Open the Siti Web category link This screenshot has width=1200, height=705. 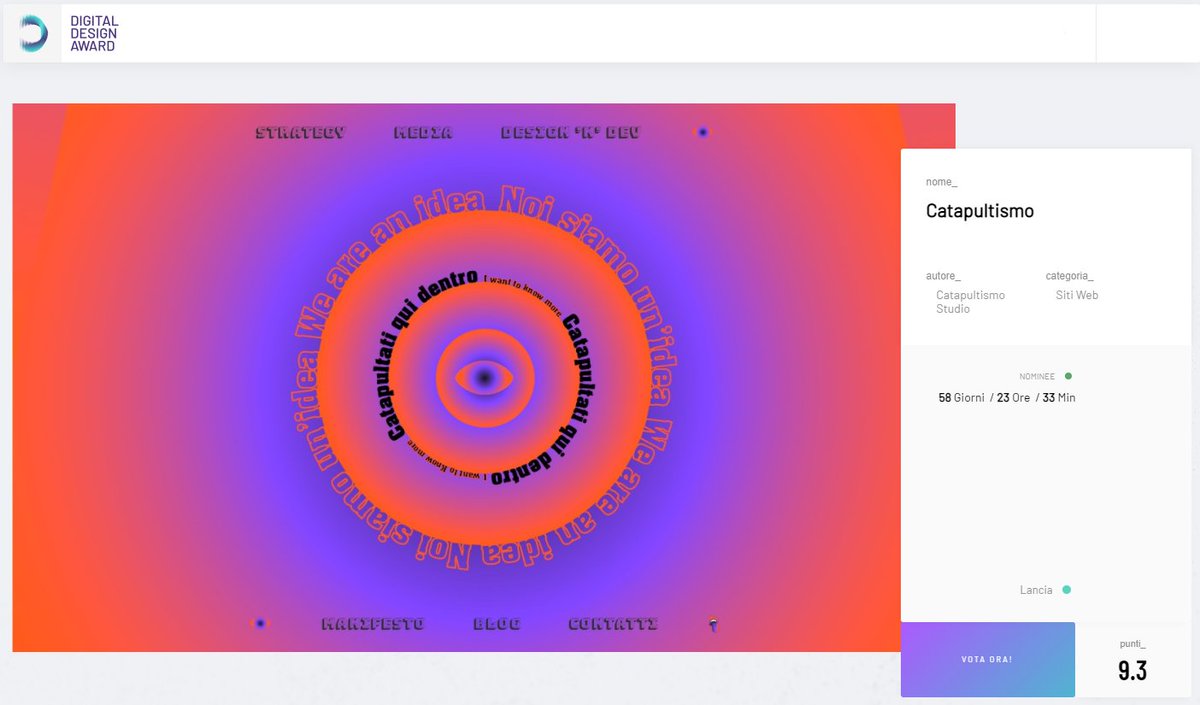tap(1077, 295)
